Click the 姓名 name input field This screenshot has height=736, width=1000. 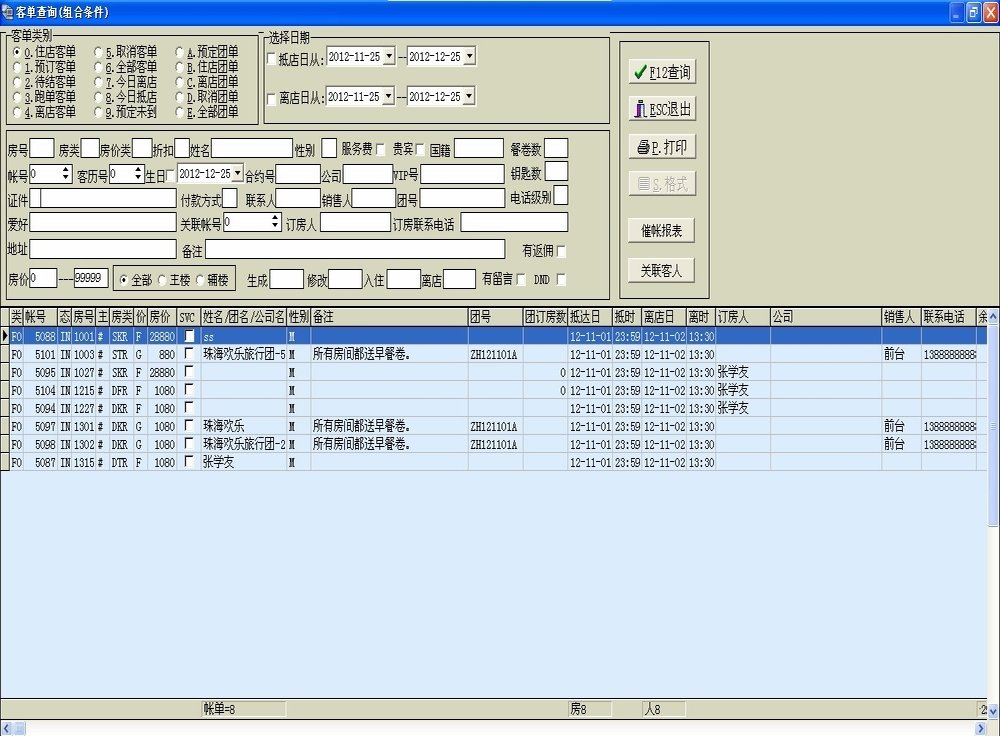252,149
